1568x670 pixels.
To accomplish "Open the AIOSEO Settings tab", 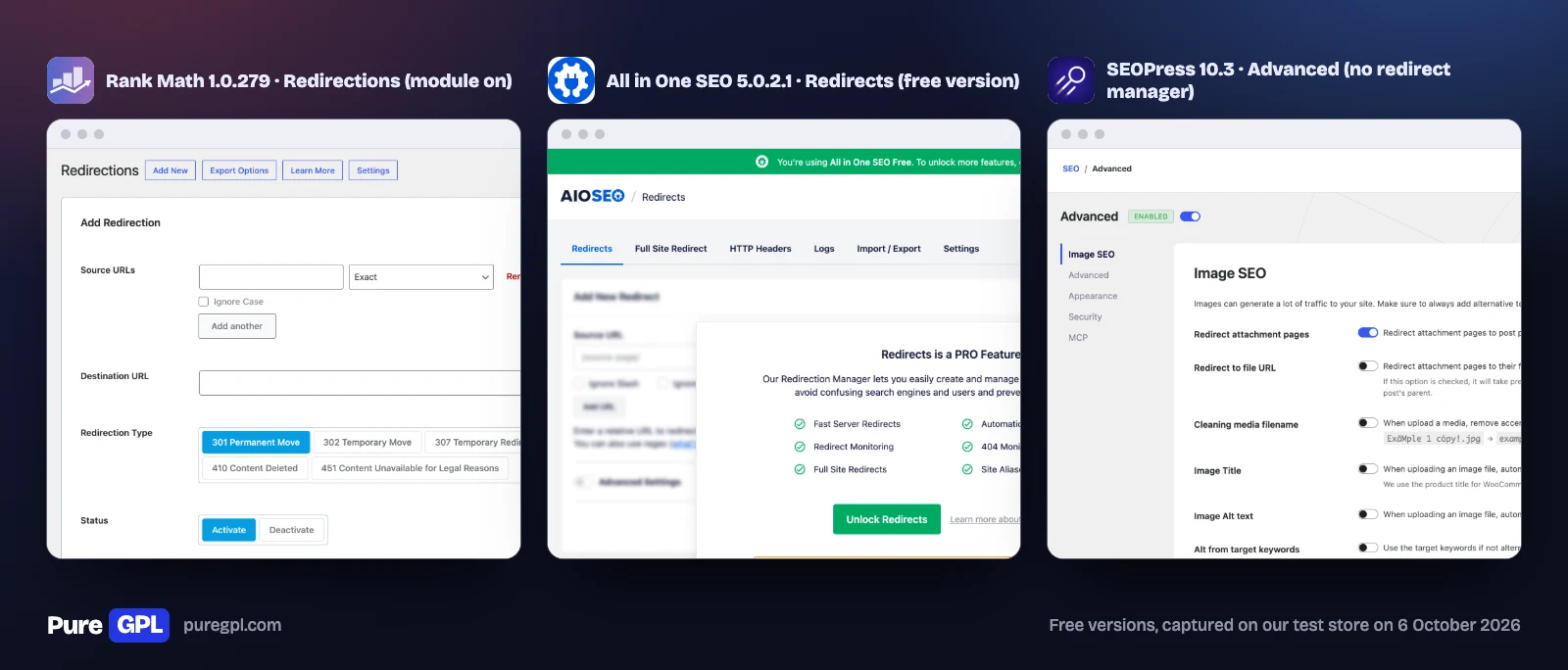I will pos(961,249).
